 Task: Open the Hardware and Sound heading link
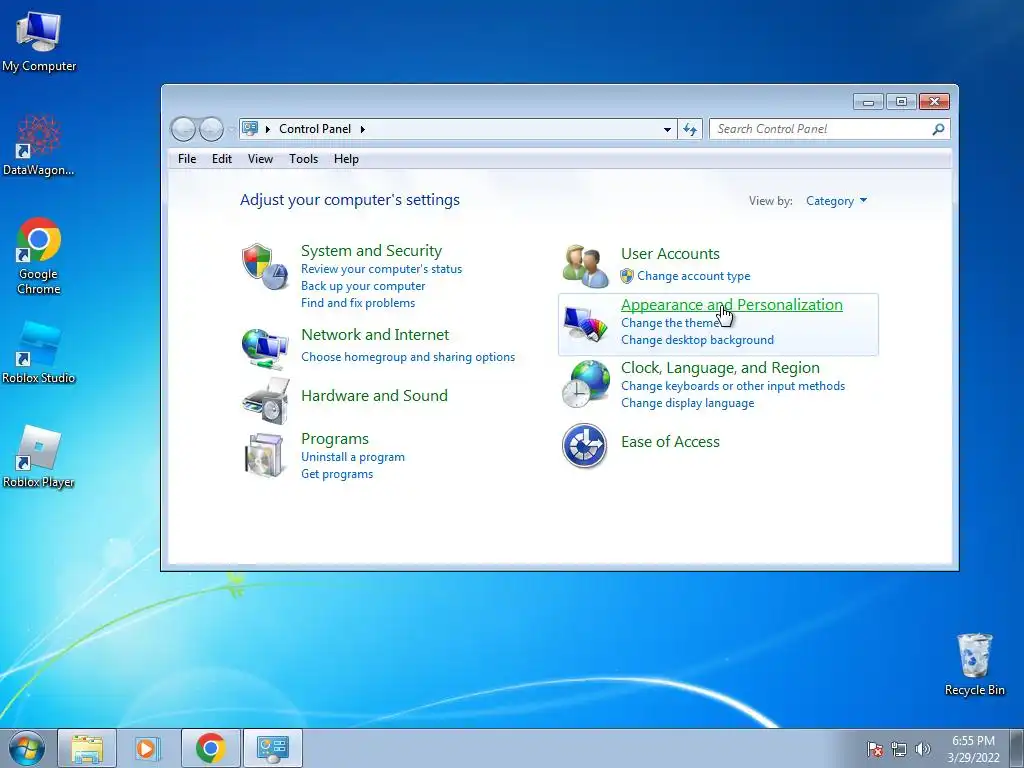374,396
